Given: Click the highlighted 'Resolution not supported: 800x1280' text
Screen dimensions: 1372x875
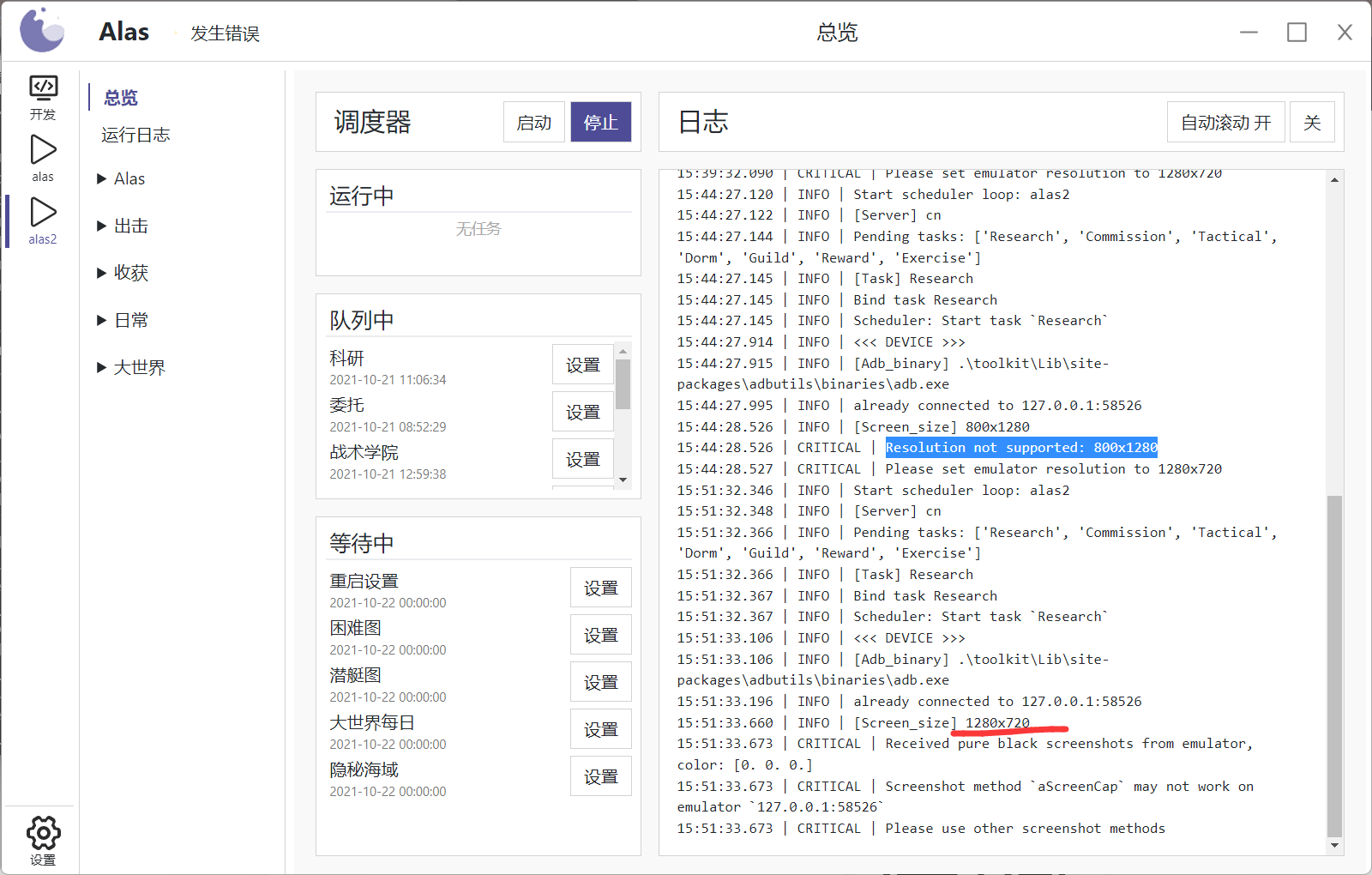Looking at the screenshot, I should click(x=1021, y=447).
